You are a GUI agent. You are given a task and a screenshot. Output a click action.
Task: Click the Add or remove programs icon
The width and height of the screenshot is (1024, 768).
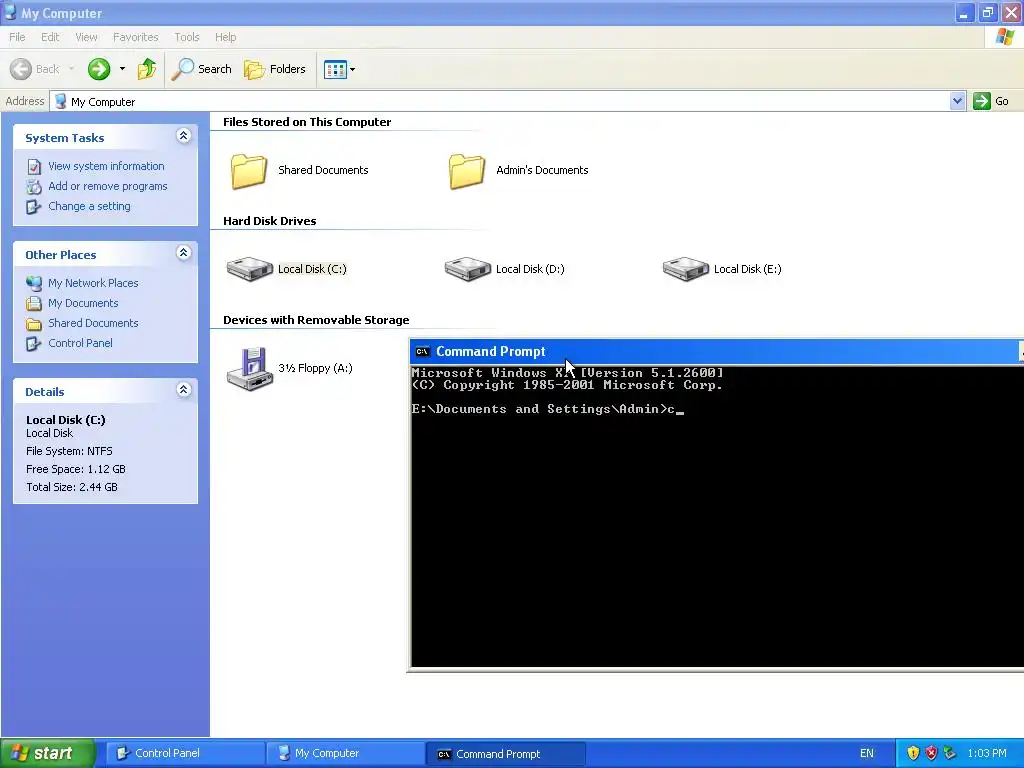coord(34,187)
